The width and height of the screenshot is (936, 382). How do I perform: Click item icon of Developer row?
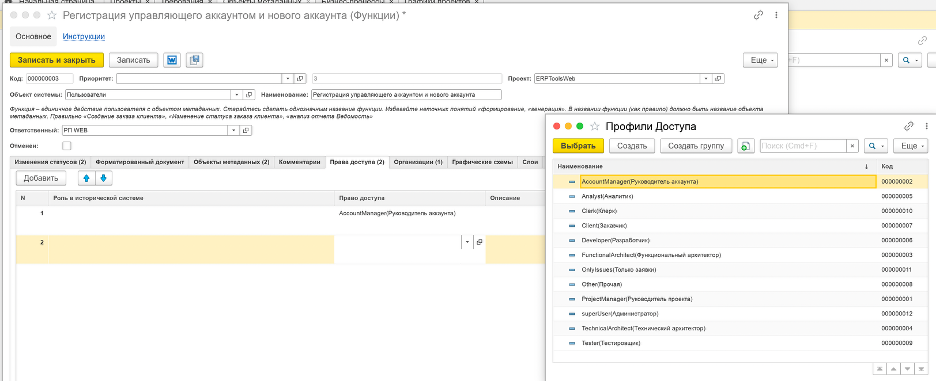[x=572, y=241]
